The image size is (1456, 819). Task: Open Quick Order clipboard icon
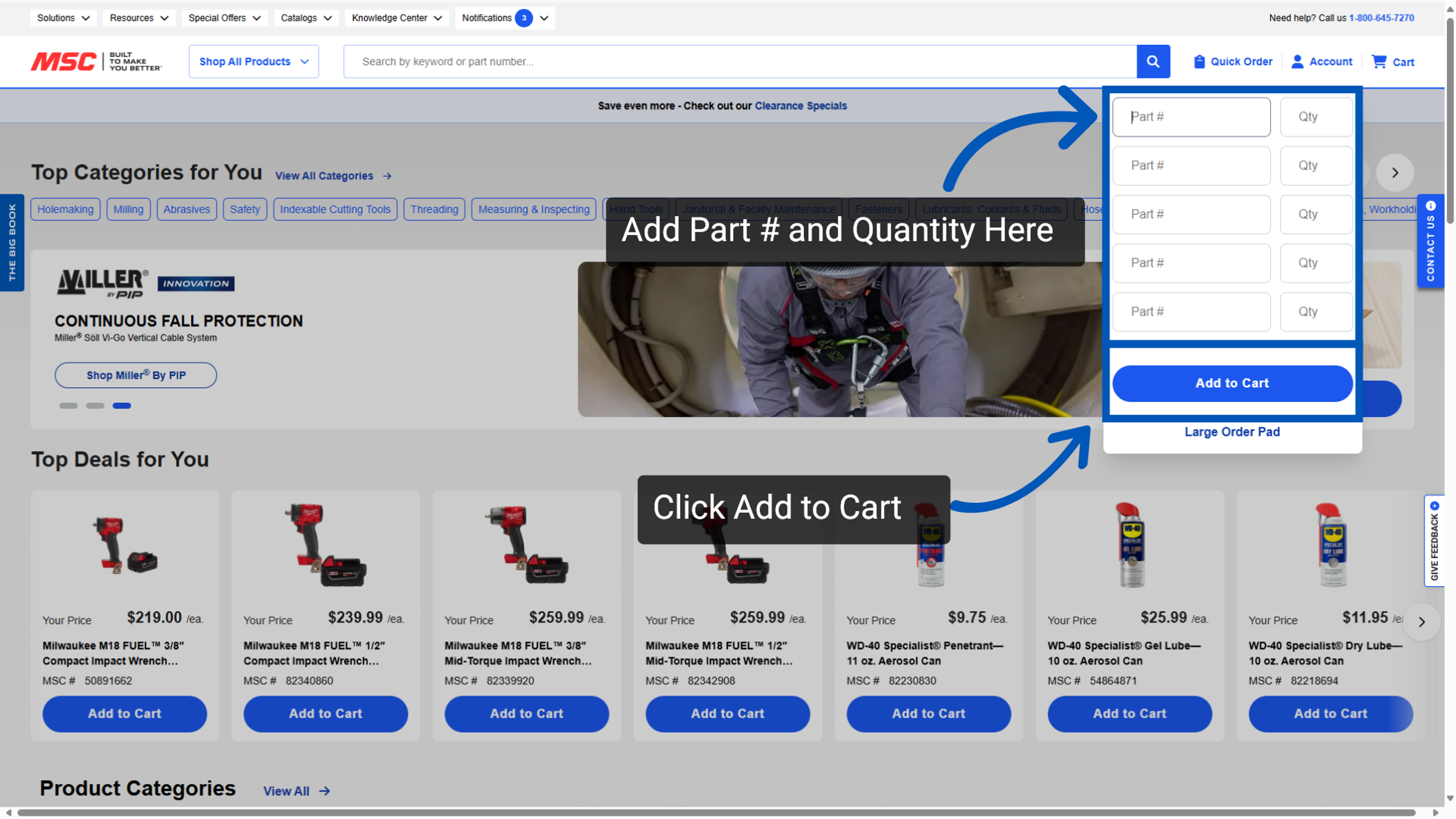point(1199,61)
